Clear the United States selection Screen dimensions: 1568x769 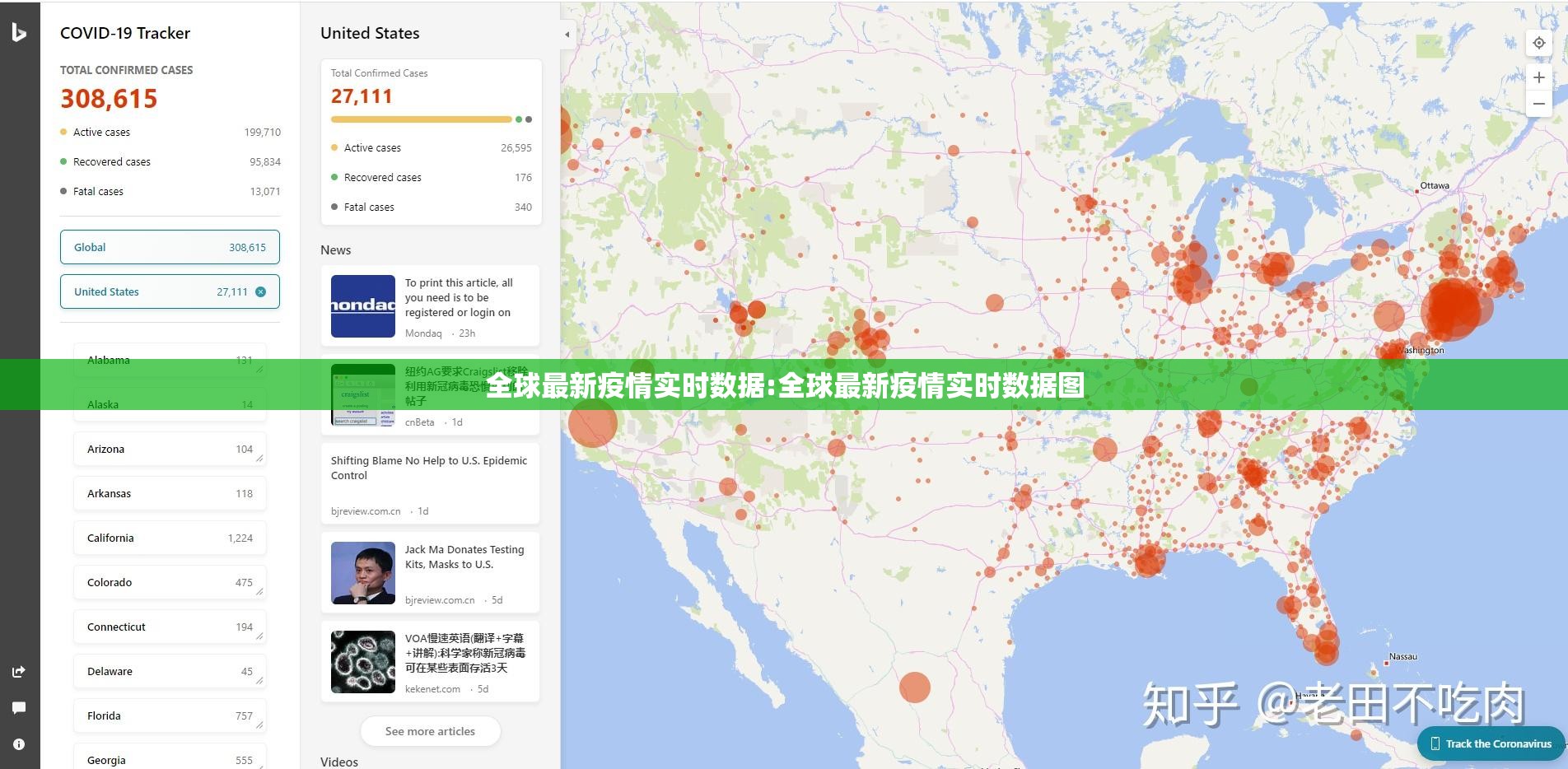261,291
